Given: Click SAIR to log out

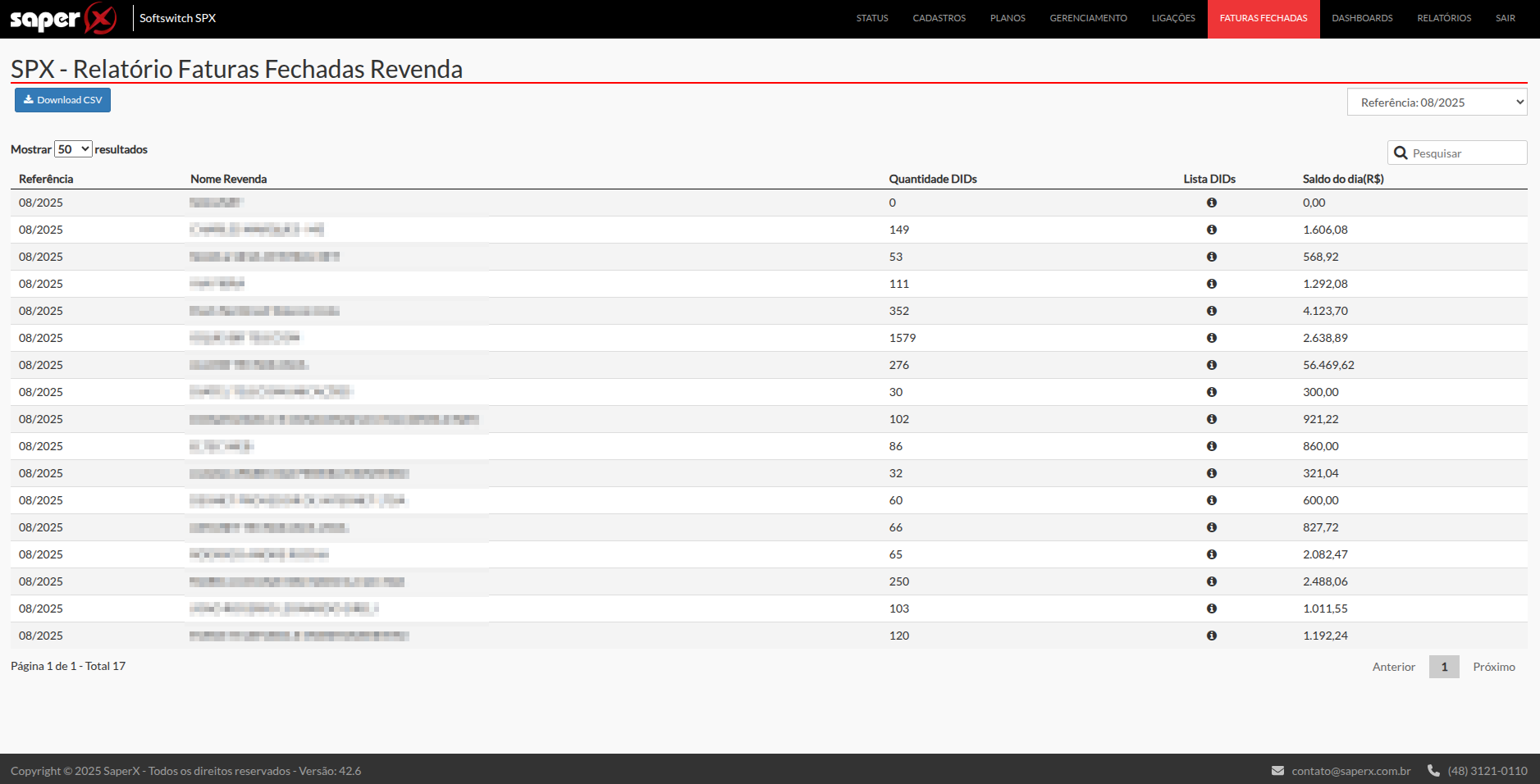Looking at the screenshot, I should coord(1505,18).
